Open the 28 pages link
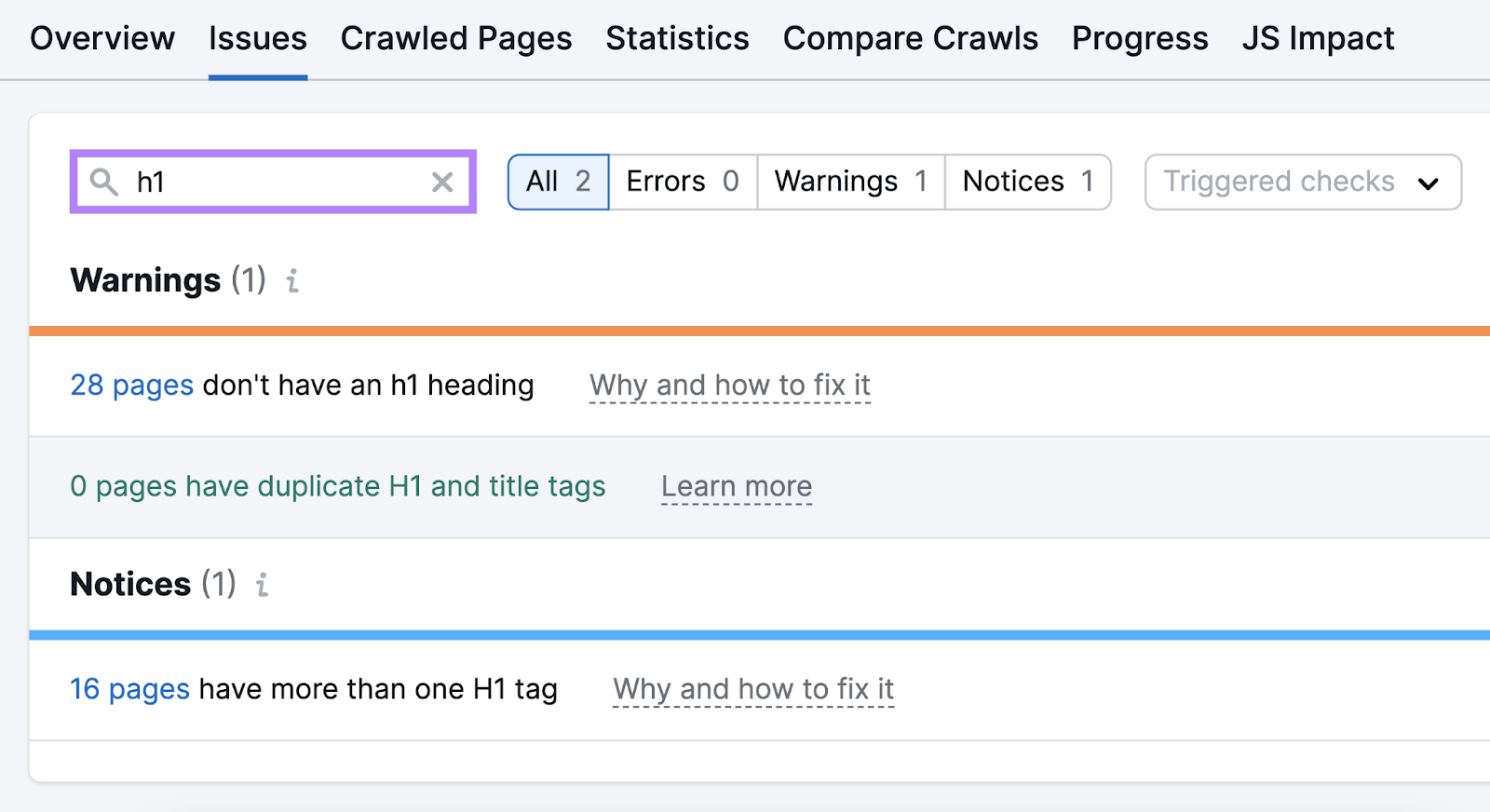The width and height of the screenshot is (1490, 812). point(131,386)
